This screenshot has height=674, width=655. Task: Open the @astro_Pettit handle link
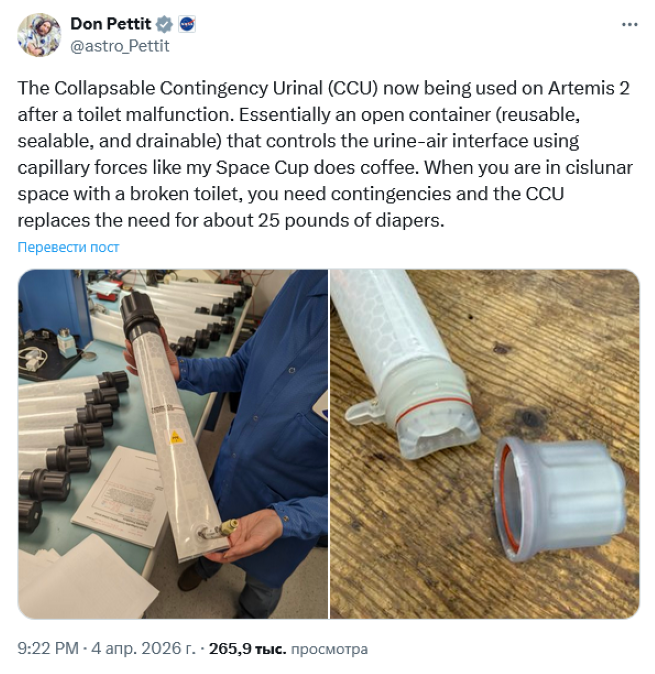[x=120, y=46]
